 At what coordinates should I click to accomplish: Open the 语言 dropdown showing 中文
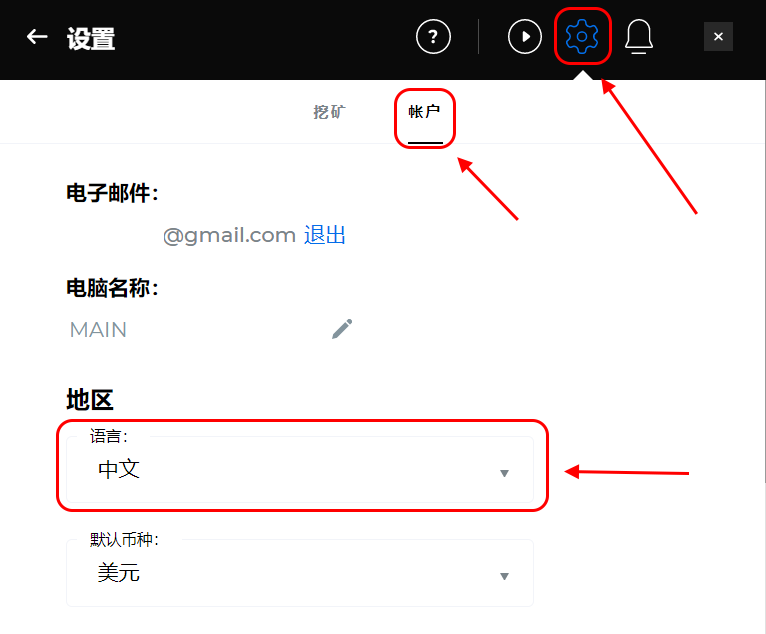(299, 469)
